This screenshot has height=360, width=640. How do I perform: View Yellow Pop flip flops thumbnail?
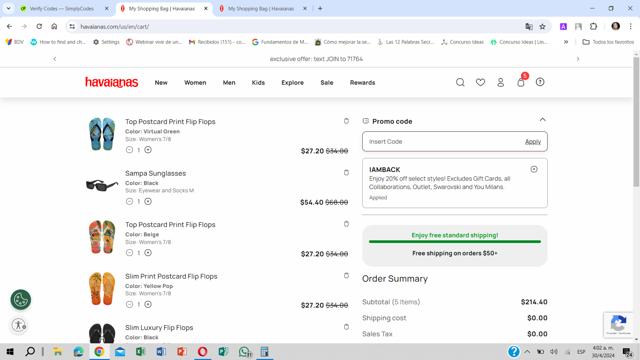pyautogui.click(x=102, y=289)
